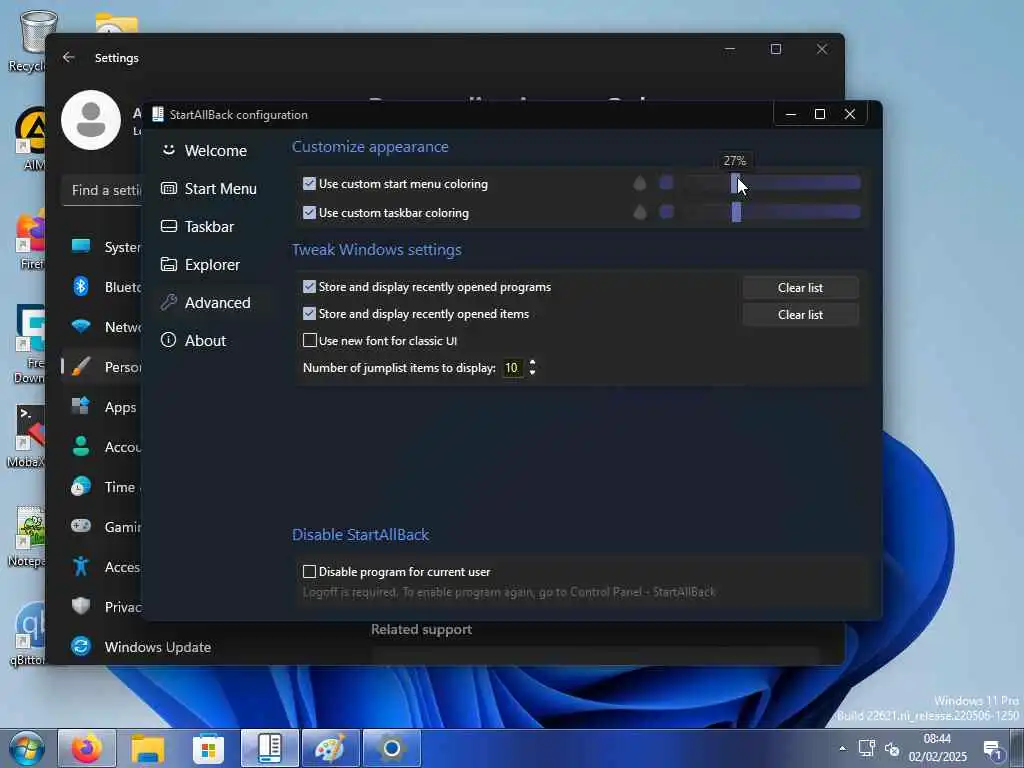Viewport: 1024px width, 768px height.
Task: Click droplet icon for start menu coloring
Action: [x=640, y=184]
